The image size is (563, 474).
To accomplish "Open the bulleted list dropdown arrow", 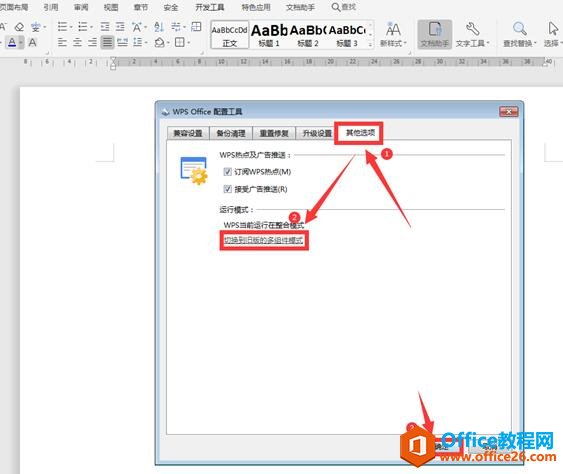I will 71,27.
